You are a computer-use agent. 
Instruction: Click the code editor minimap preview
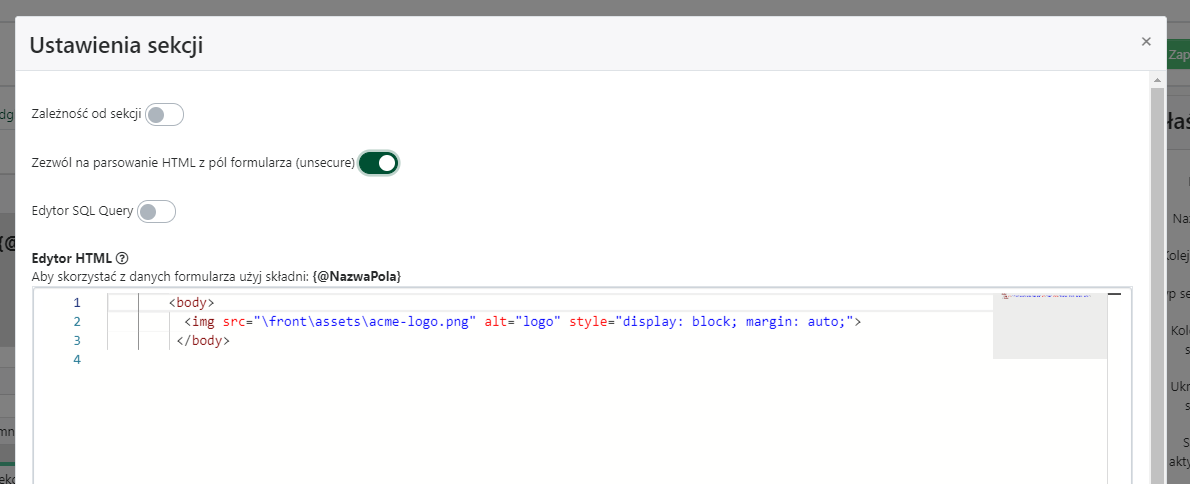pyautogui.click(x=1049, y=325)
